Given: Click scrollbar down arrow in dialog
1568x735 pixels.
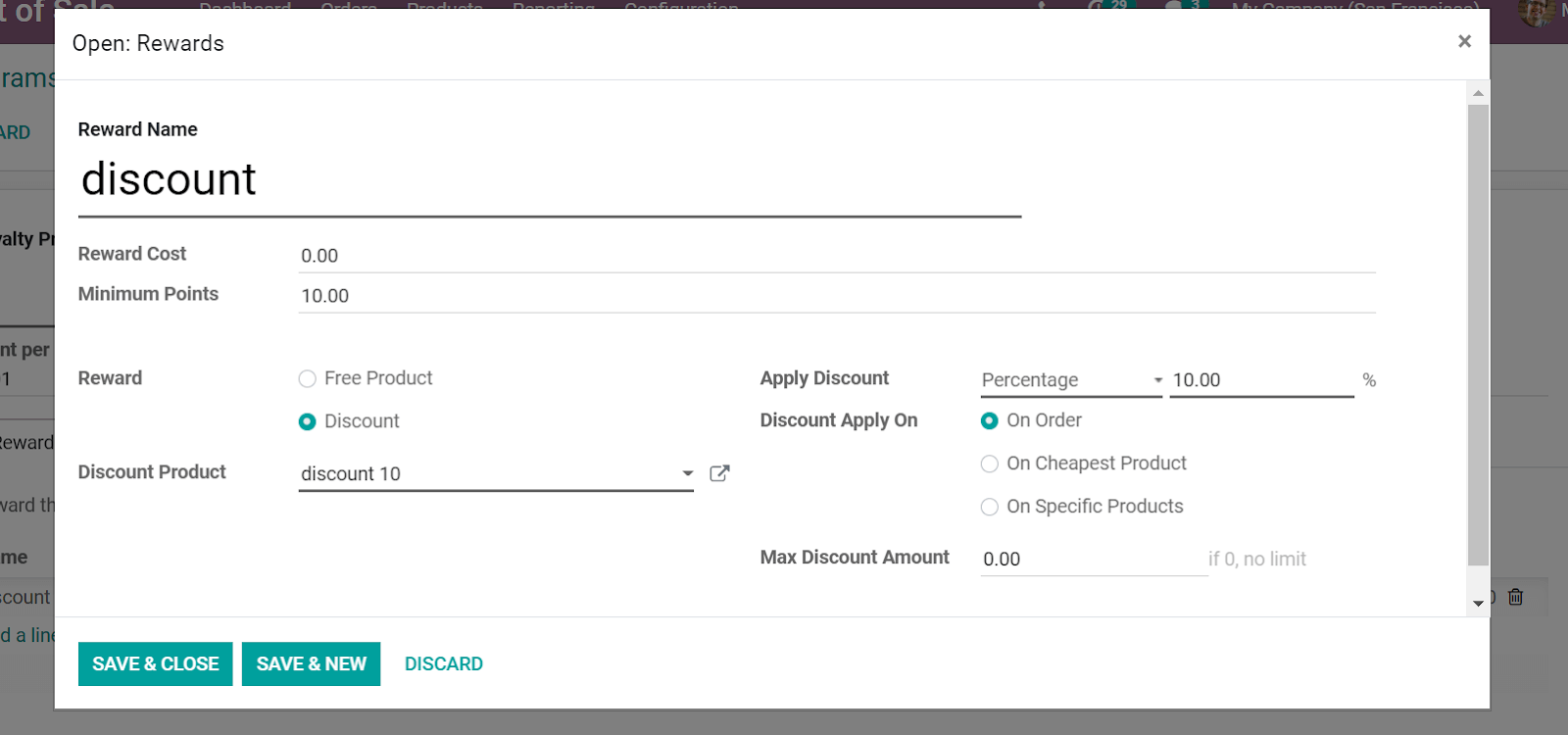Looking at the screenshot, I should (x=1478, y=604).
